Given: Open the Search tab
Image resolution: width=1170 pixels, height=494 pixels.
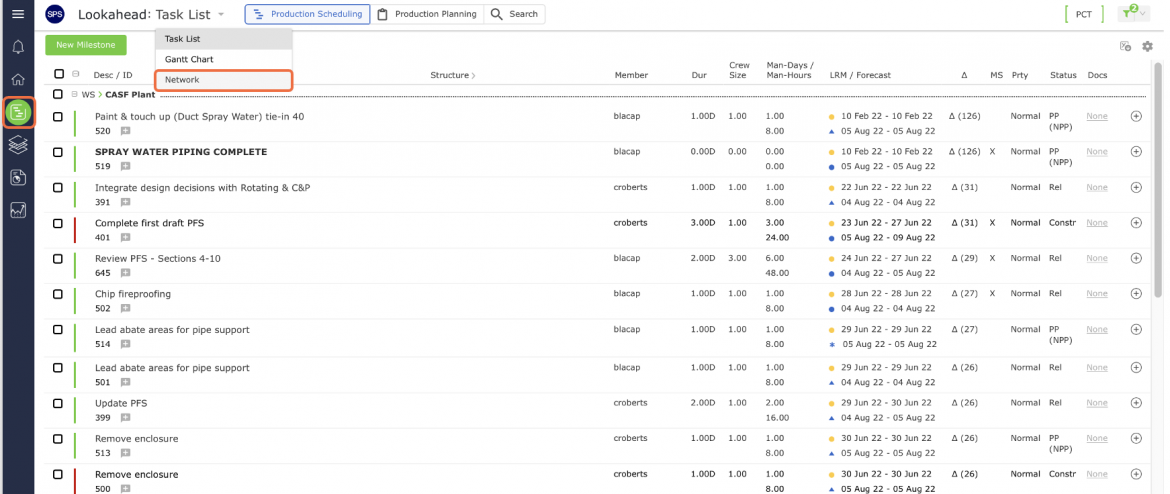Looking at the screenshot, I should tap(515, 14).
